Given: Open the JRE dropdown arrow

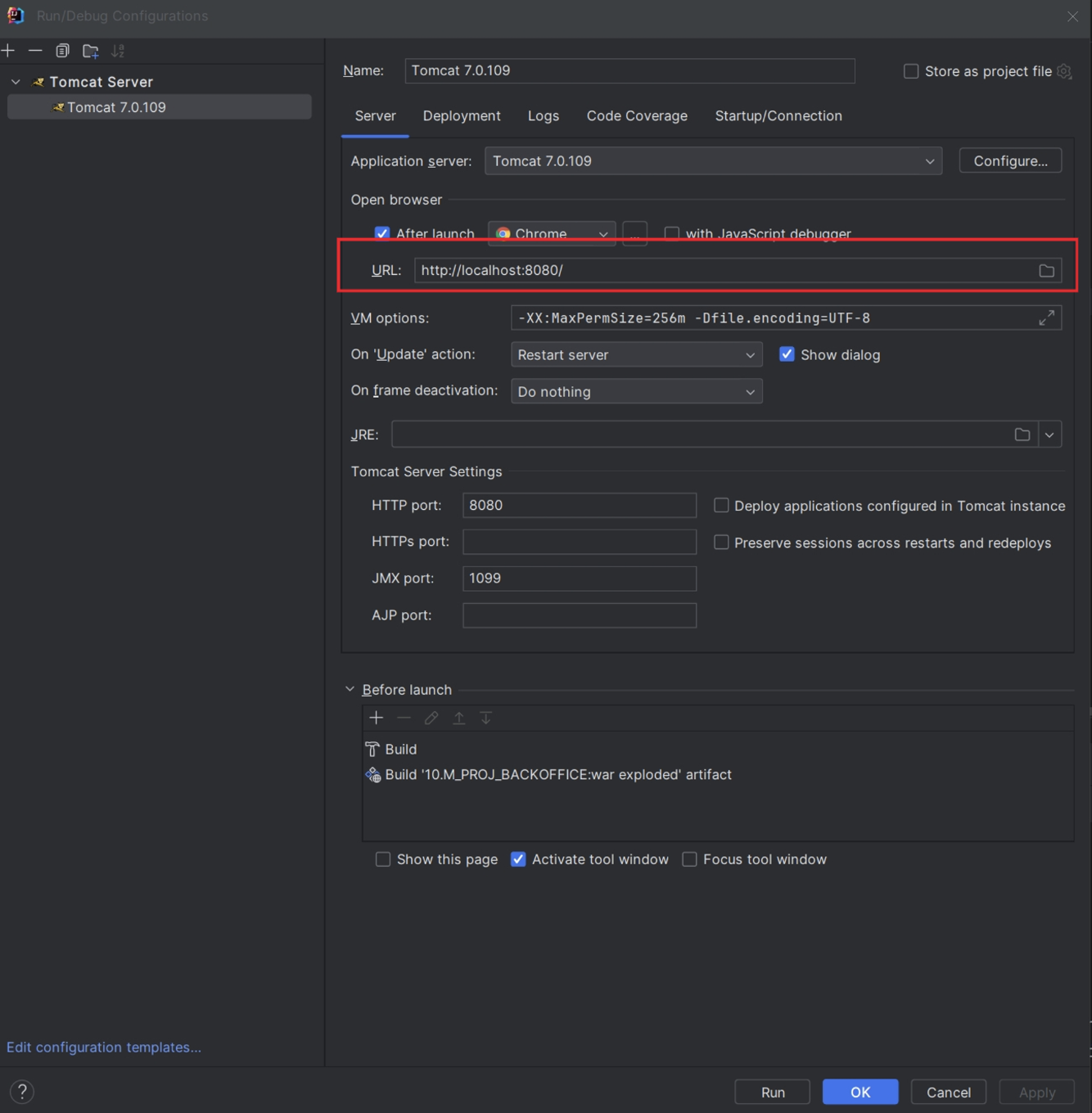Looking at the screenshot, I should tap(1049, 435).
